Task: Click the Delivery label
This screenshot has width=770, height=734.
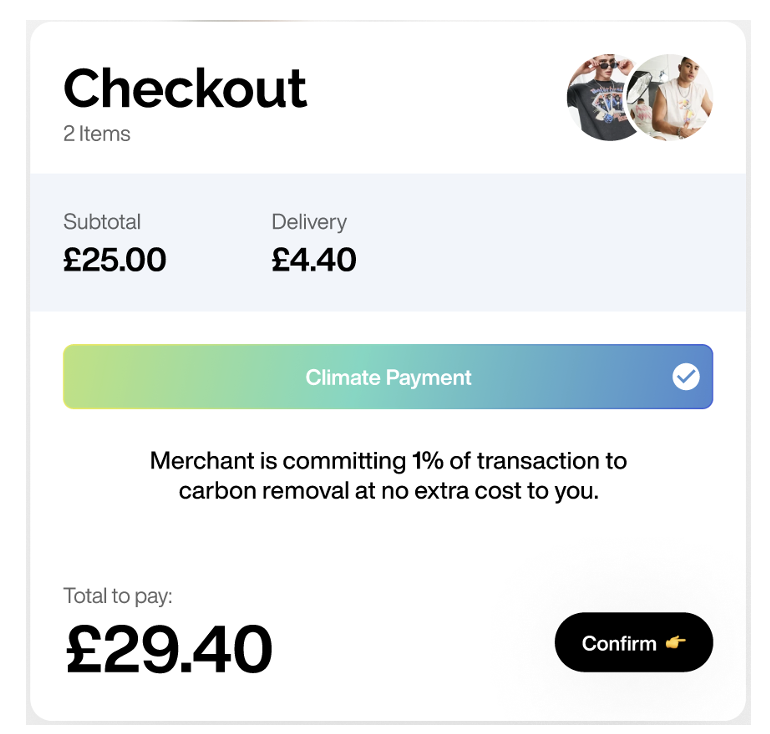Action: (x=309, y=222)
